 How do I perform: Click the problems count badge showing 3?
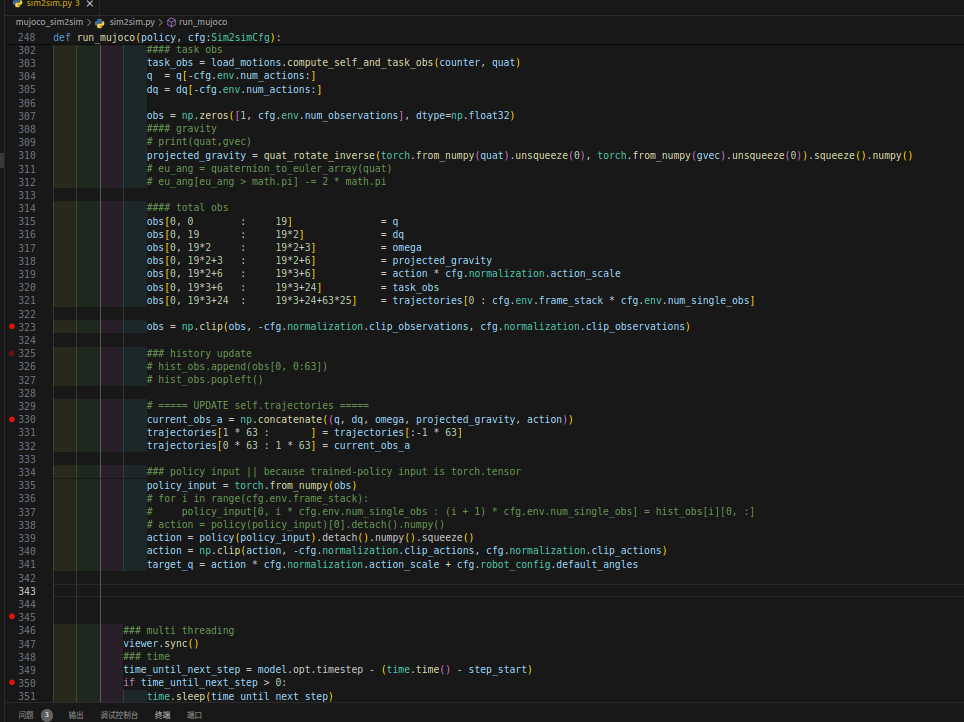coord(47,715)
